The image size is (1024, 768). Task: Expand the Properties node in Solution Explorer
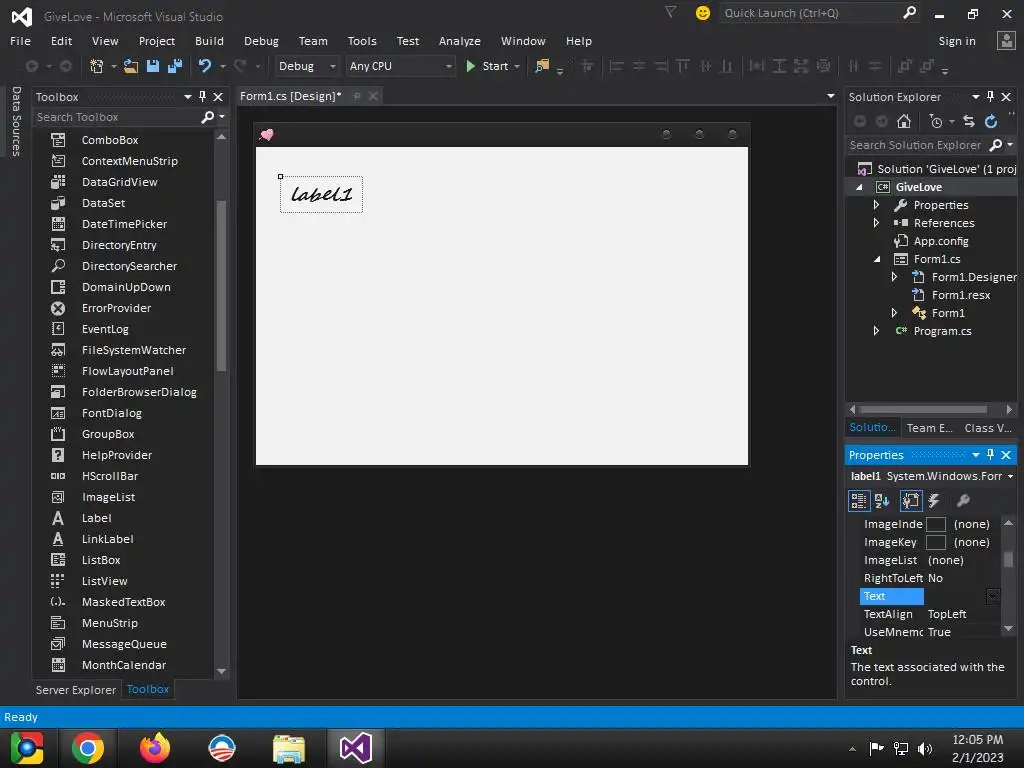click(x=876, y=205)
